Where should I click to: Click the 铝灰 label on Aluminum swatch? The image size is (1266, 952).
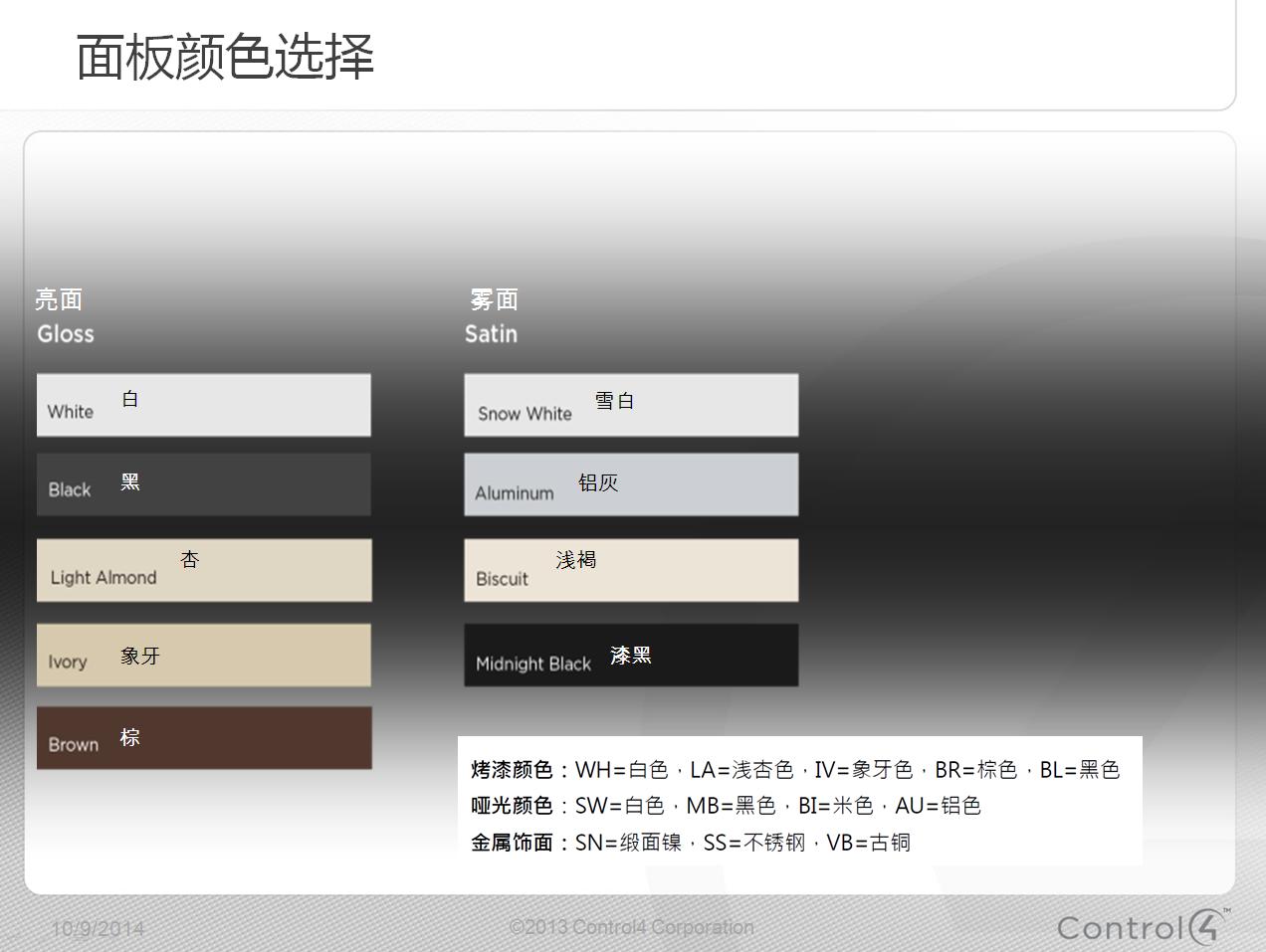pyautogui.click(x=598, y=482)
